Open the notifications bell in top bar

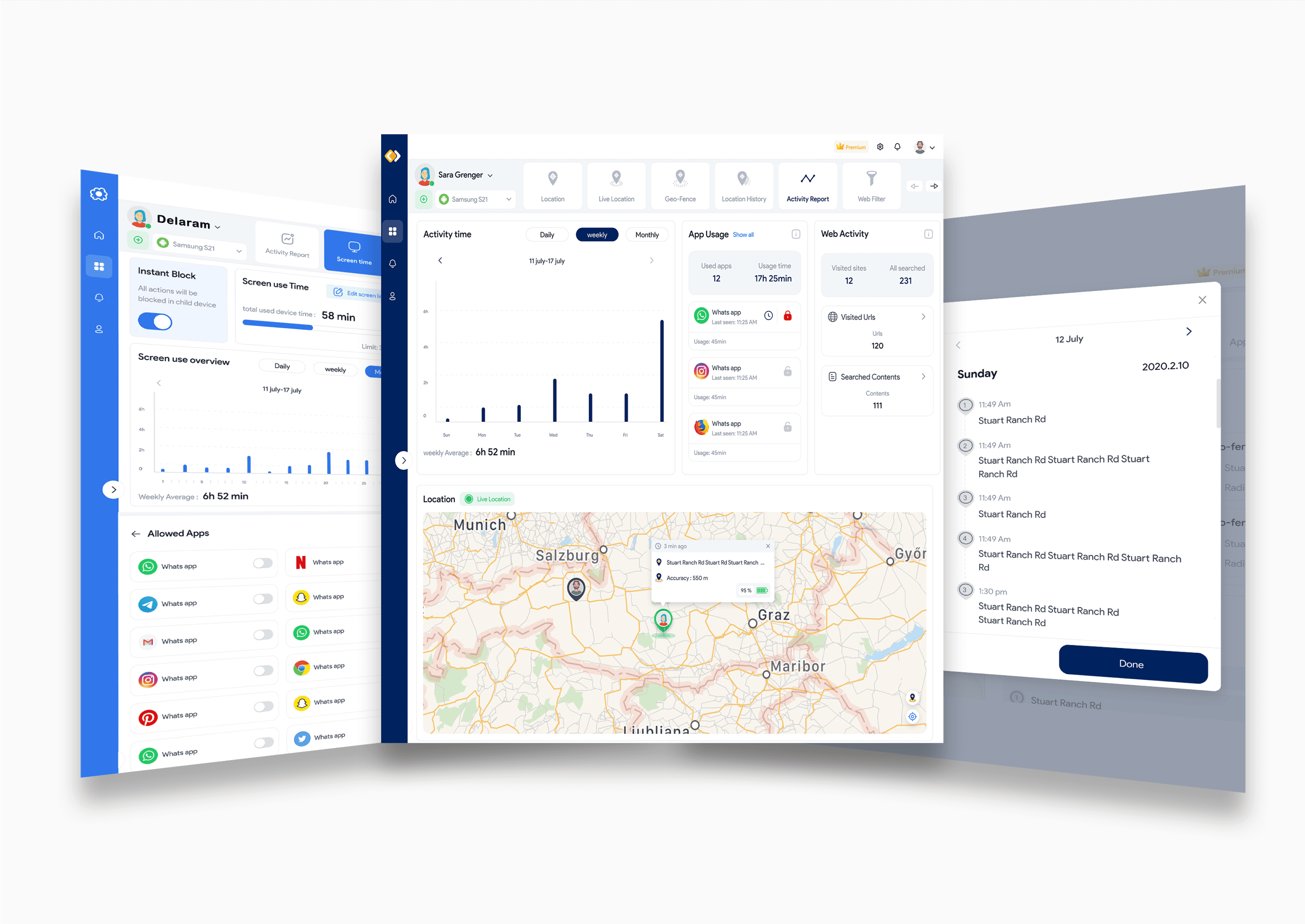click(x=897, y=147)
